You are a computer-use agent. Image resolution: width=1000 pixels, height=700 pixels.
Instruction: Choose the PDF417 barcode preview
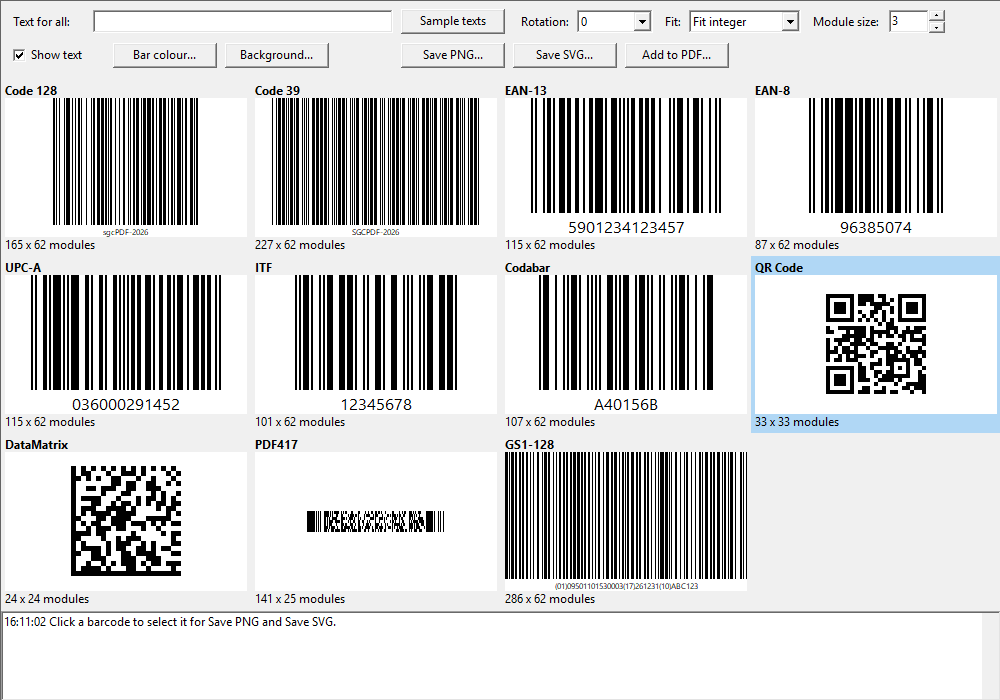[376, 521]
